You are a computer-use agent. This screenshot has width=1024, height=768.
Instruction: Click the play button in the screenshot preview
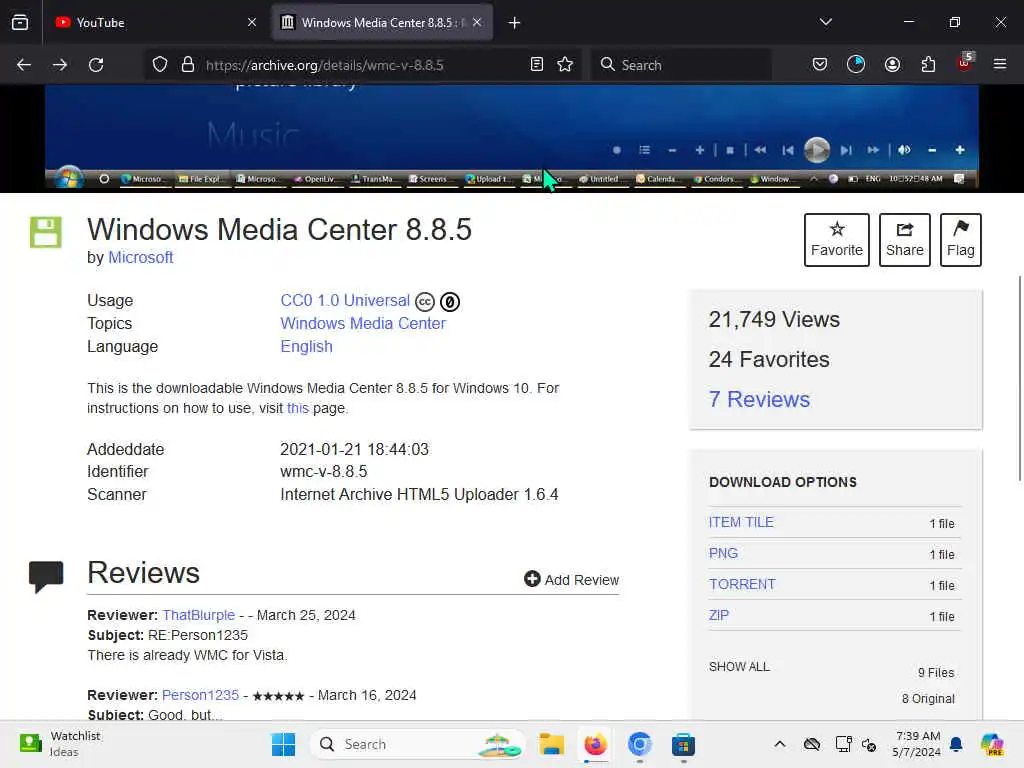[816, 150]
